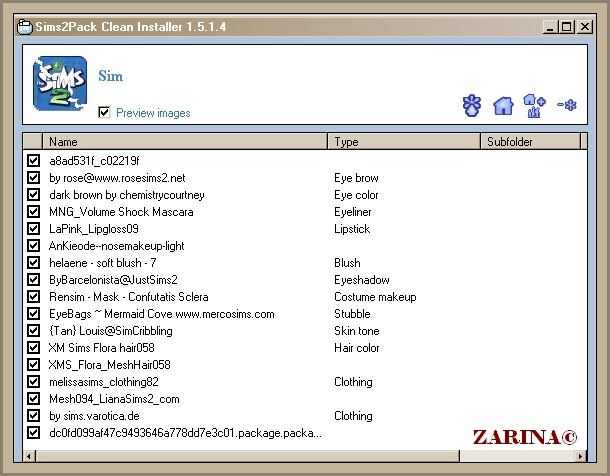Uncheck by rose@www.rosesims2.net checkbox
This screenshot has width=610, height=476.
[33, 178]
